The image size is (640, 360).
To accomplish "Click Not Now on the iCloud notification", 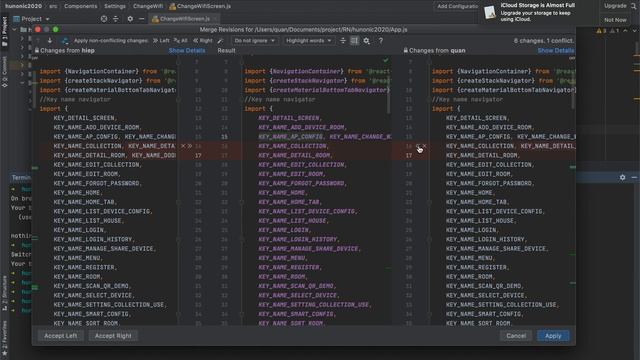I will (615, 20).
